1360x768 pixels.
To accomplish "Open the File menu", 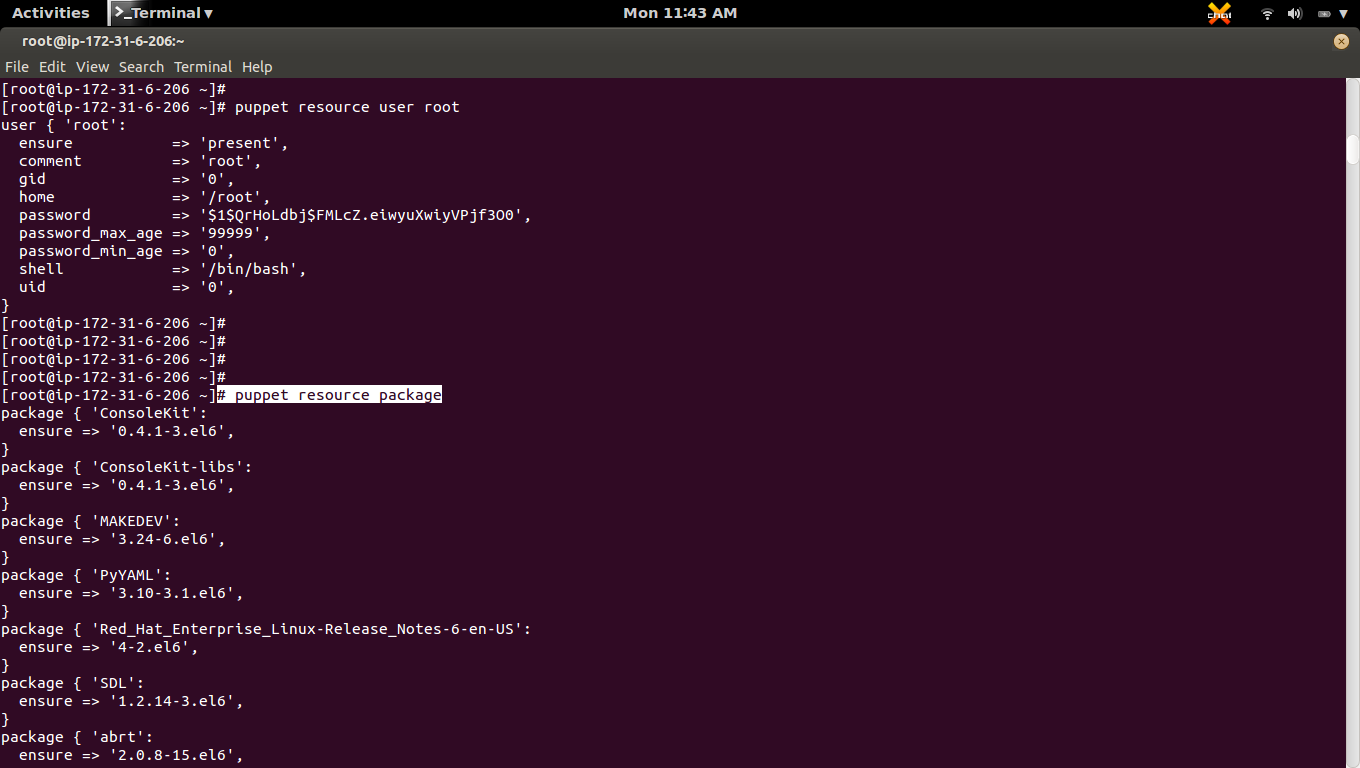I will (x=17, y=67).
